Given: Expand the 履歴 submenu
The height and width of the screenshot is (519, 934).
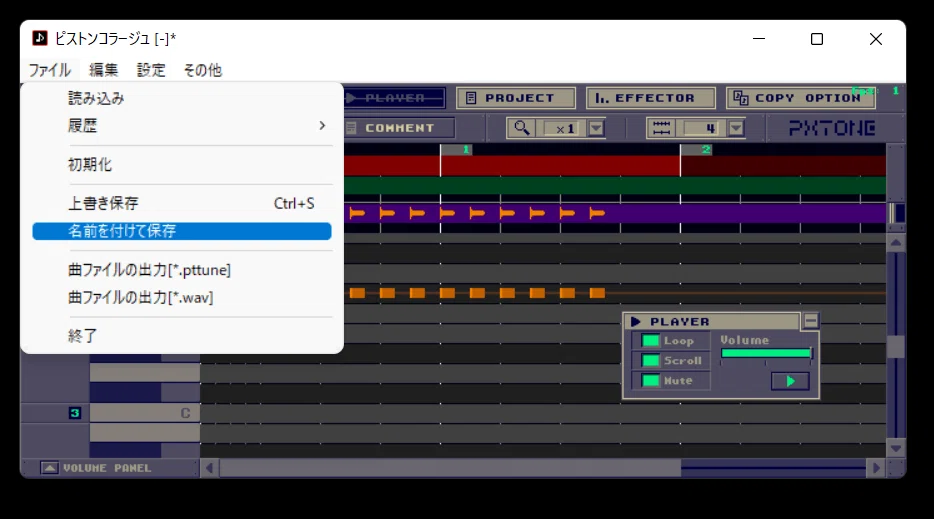Looking at the screenshot, I should pos(182,126).
